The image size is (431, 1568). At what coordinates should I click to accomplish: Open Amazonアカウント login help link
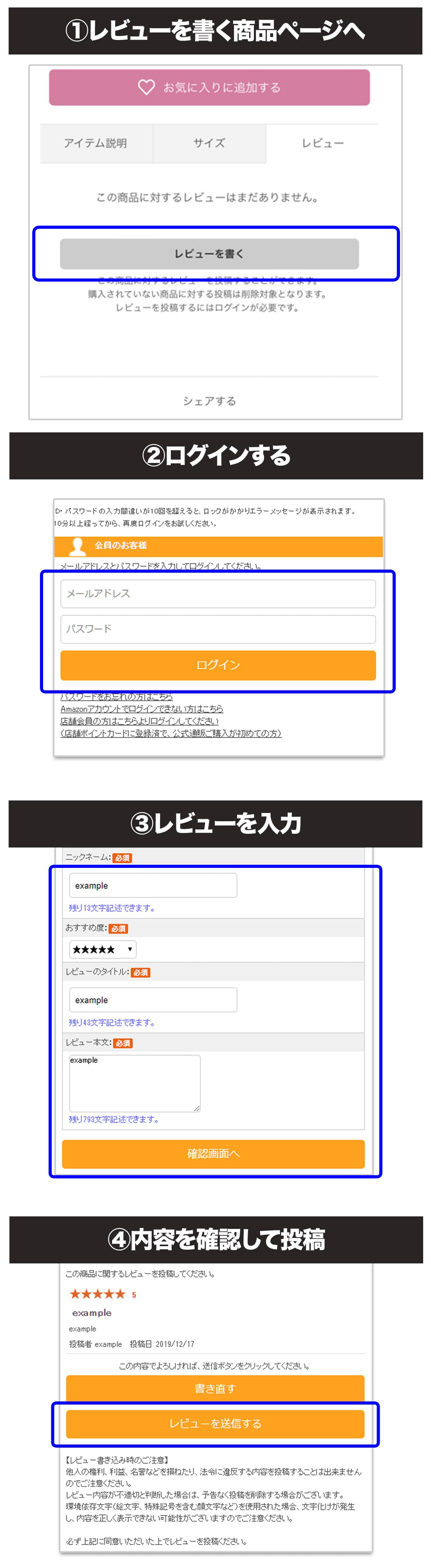[142, 708]
